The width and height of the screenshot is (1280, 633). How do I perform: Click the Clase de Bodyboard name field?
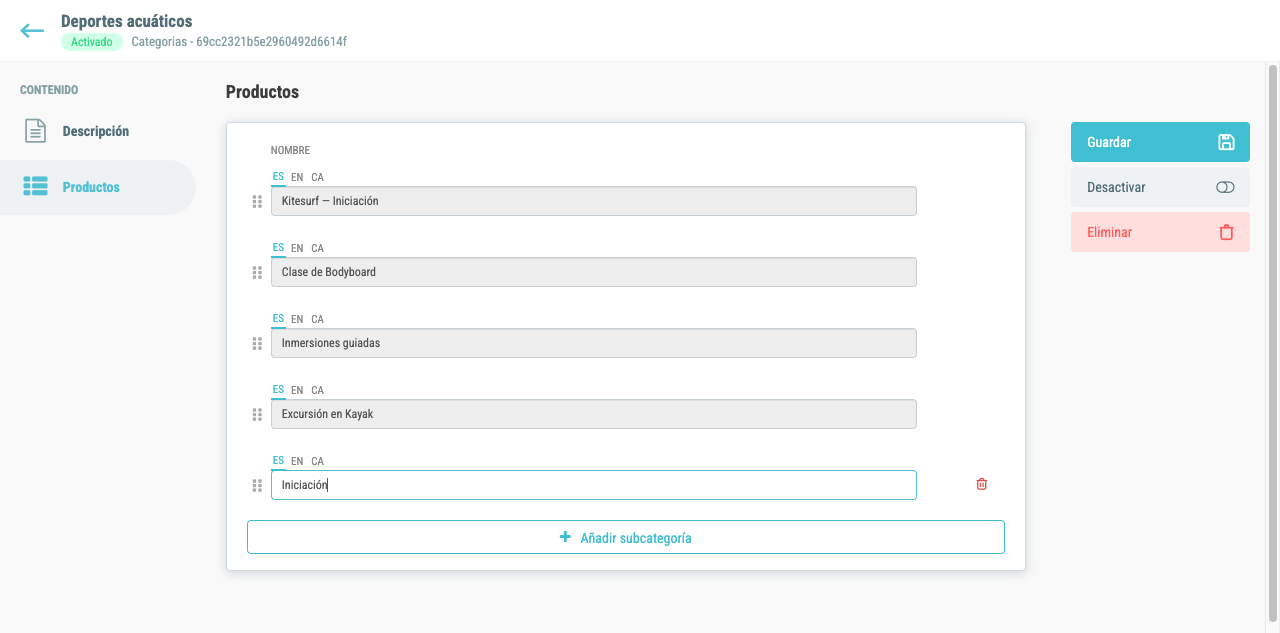pos(594,272)
